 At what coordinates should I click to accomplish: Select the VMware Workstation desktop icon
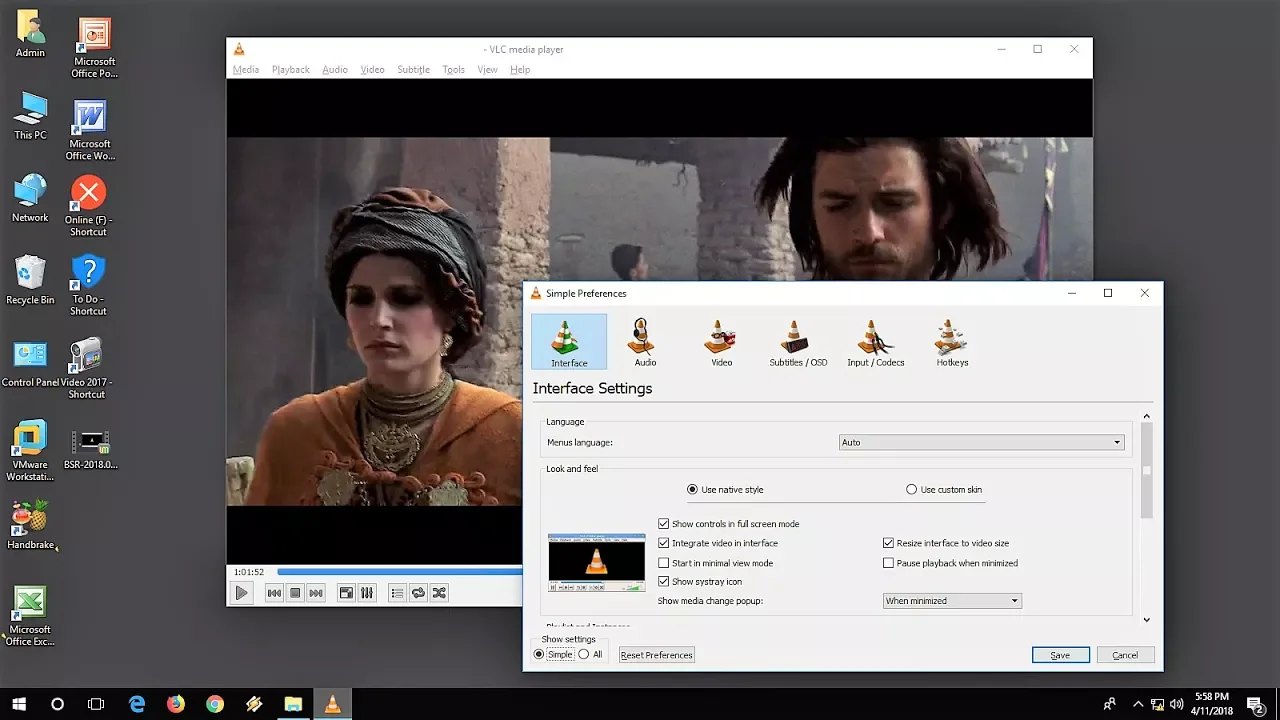point(30,450)
